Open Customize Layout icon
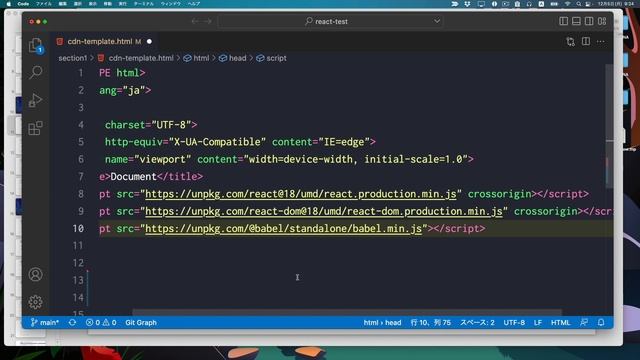 click(602, 21)
